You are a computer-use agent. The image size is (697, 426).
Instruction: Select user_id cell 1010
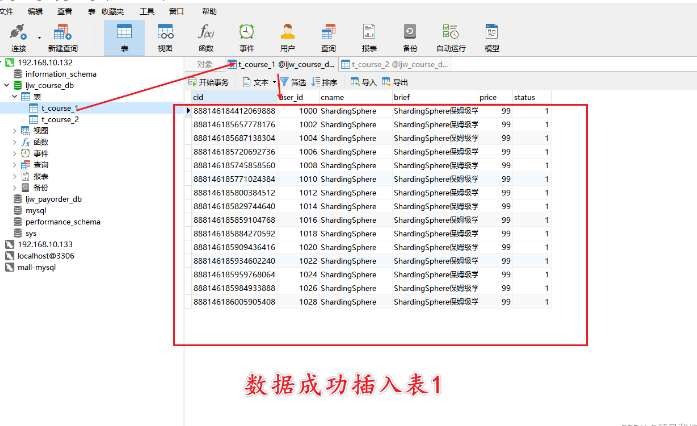coord(298,179)
